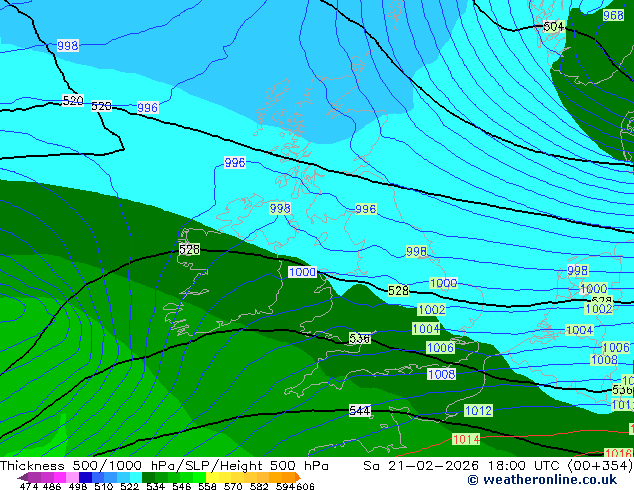The image size is (634, 490).
Task: Click the 996 label in a green box
Action: [x=366, y=209]
